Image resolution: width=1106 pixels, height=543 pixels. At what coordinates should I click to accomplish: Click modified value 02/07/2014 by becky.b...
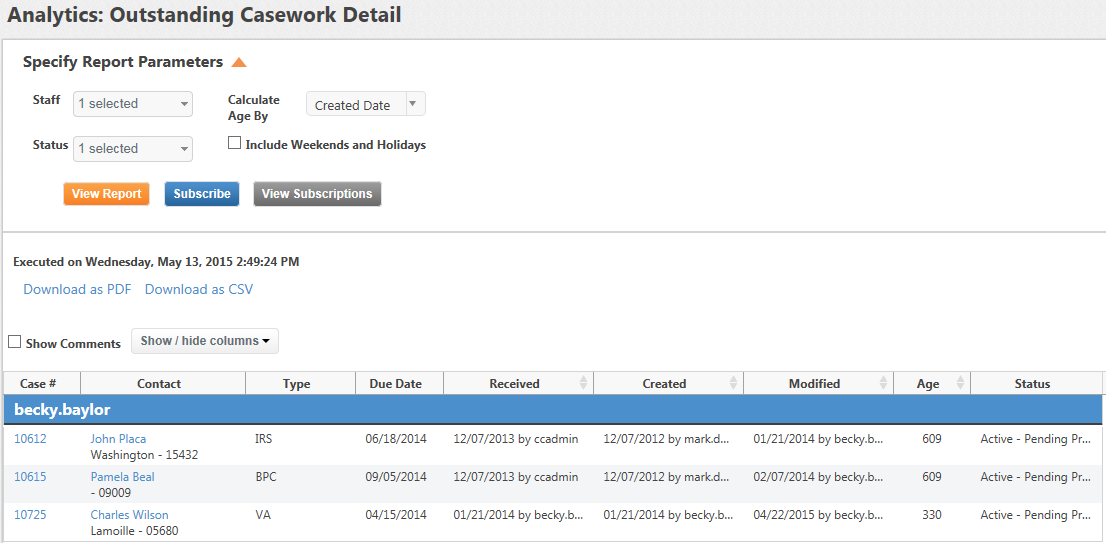(x=818, y=477)
